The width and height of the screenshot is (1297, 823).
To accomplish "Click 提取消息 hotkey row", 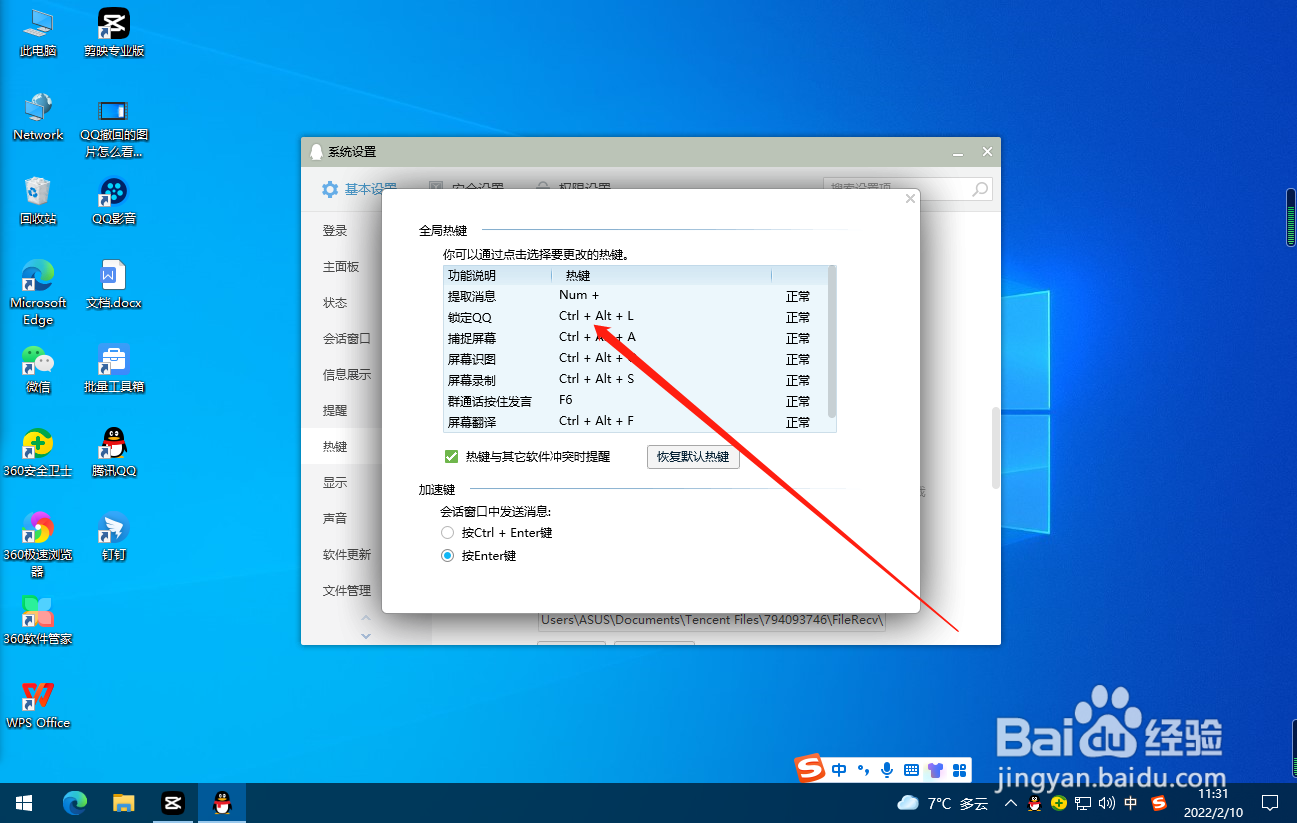I will click(636, 296).
